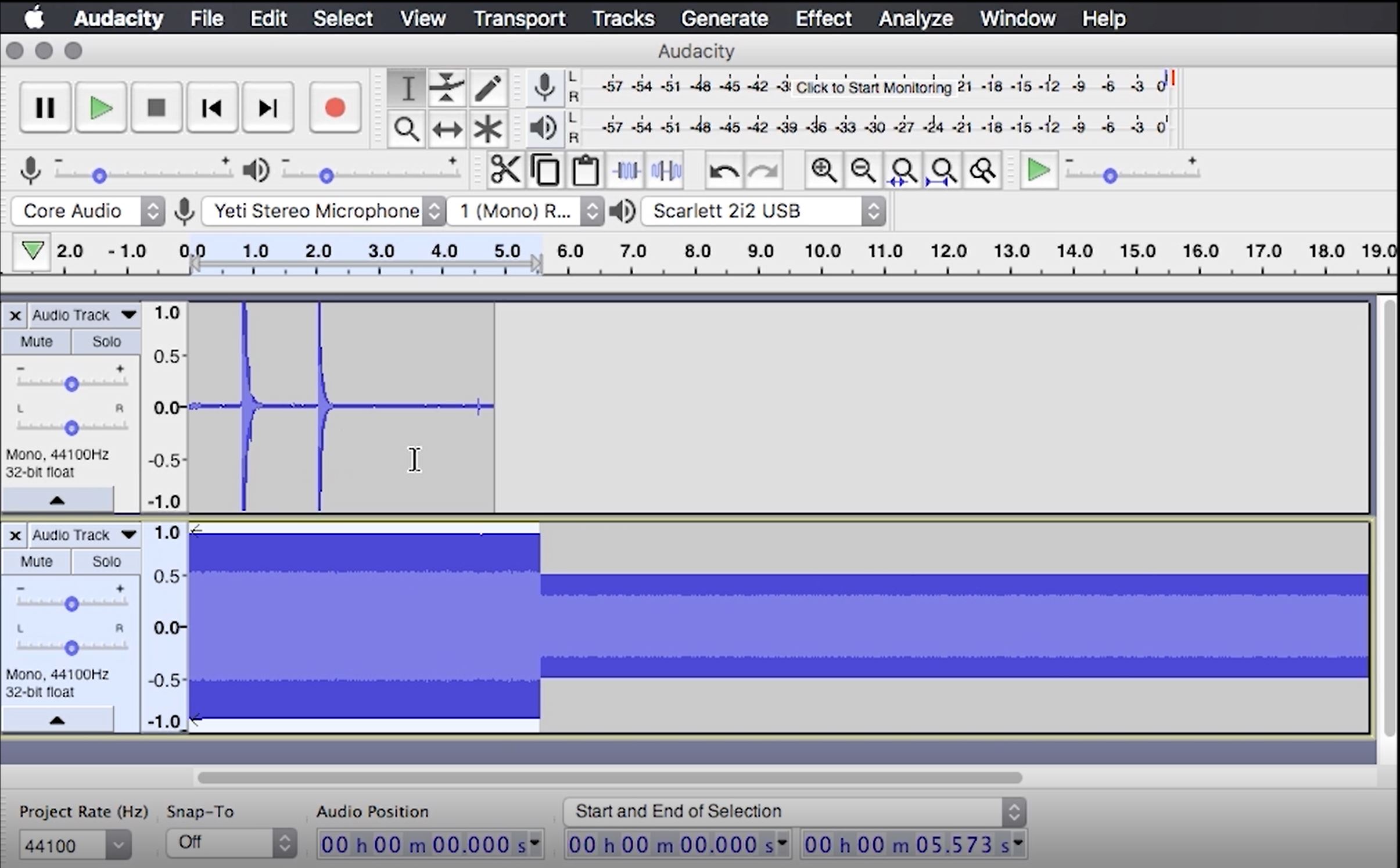
Task: Select the Envelope tool
Action: pos(446,88)
